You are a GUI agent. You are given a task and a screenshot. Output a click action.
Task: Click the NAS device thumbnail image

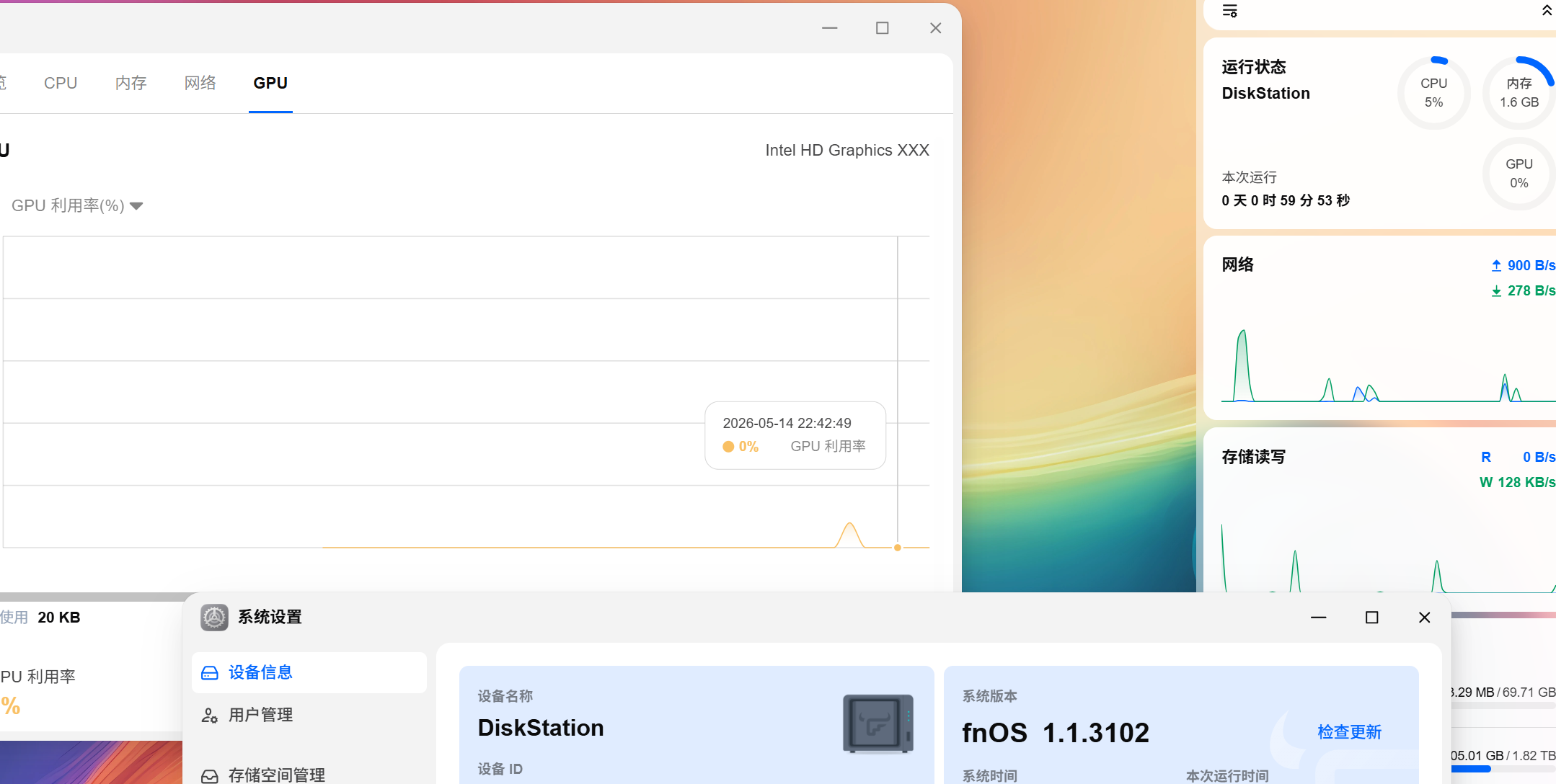878,723
